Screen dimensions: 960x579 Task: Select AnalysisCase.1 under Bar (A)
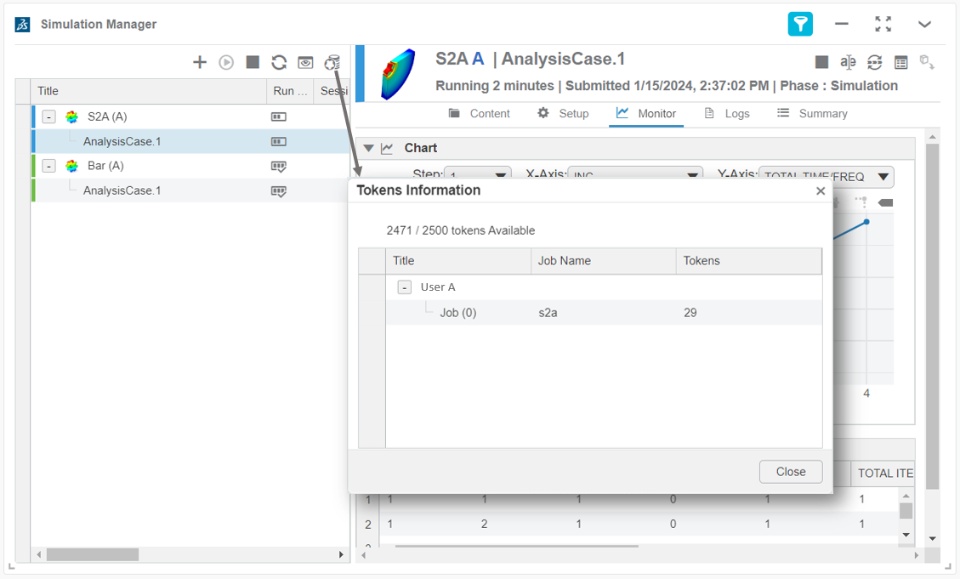[122, 191]
